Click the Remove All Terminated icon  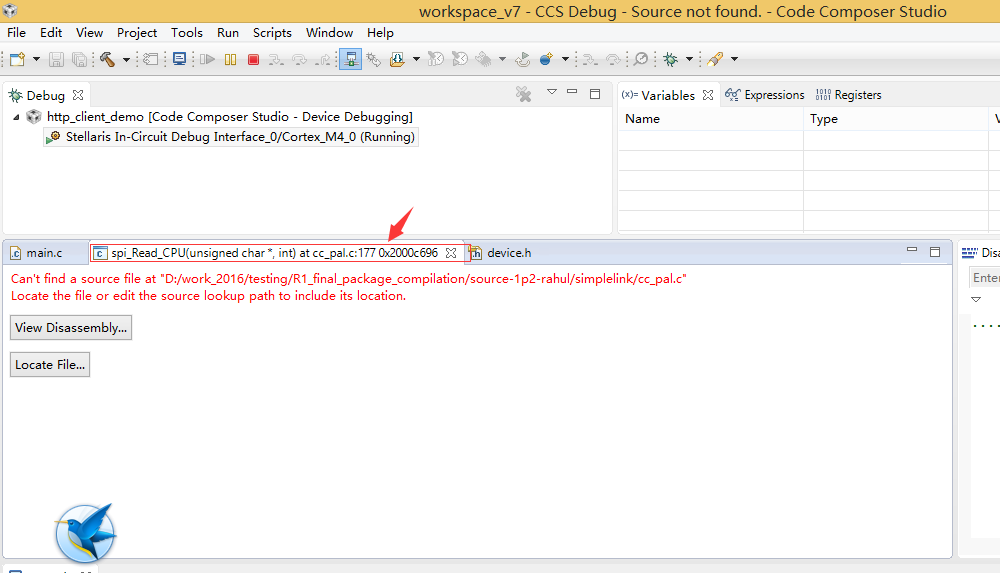pyautogui.click(x=524, y=94)
